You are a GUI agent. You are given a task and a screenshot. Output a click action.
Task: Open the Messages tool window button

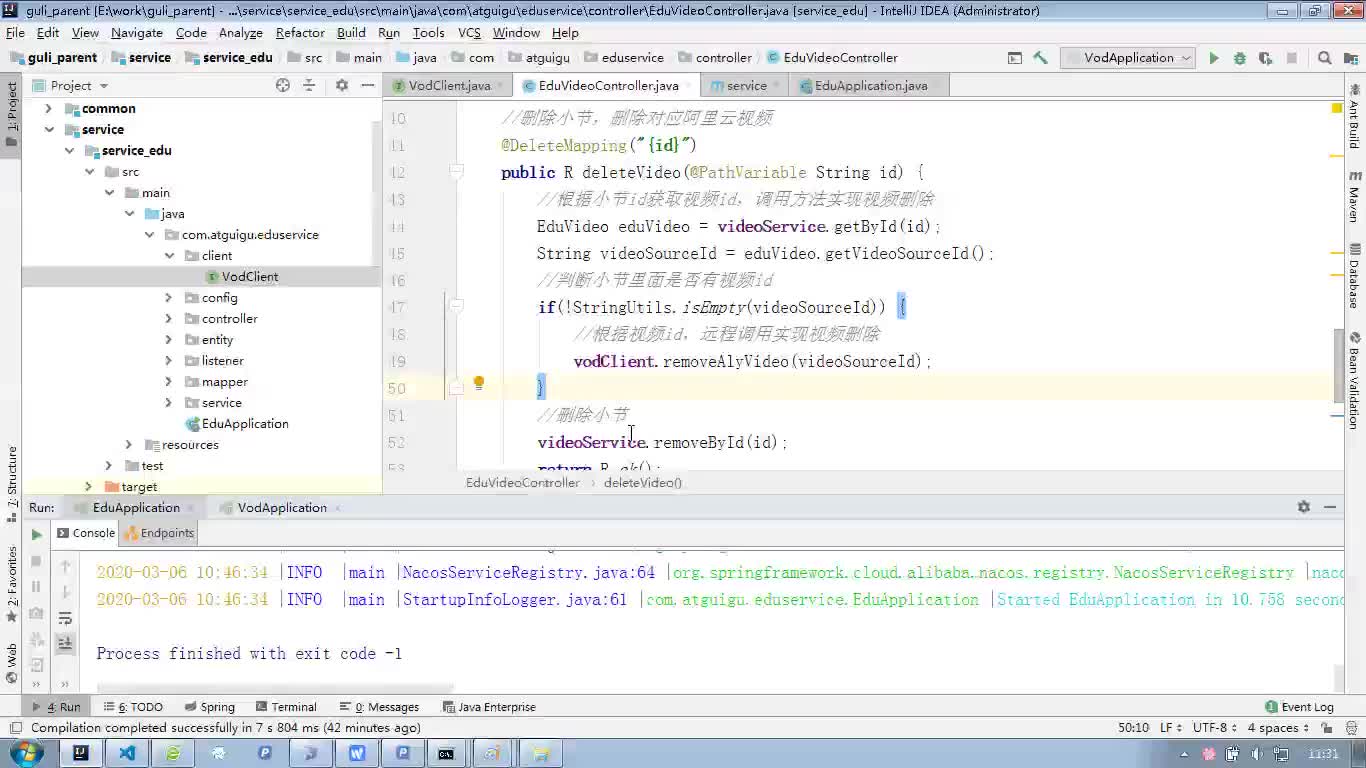coord(380,707)
